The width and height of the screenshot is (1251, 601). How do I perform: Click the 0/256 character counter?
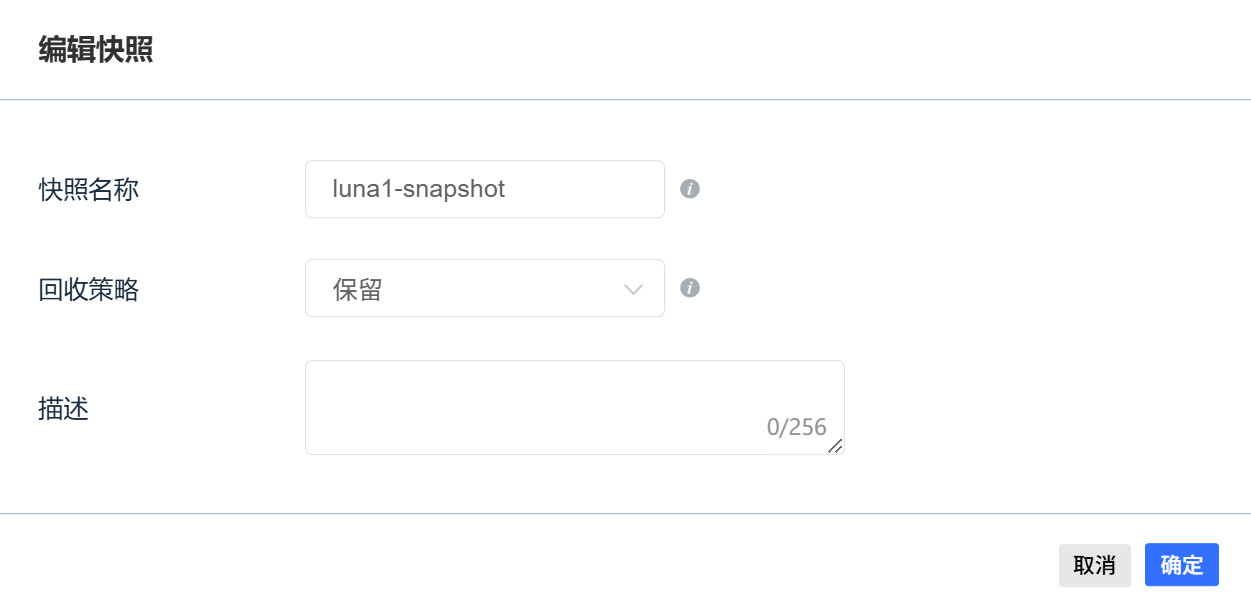(797, 428)
